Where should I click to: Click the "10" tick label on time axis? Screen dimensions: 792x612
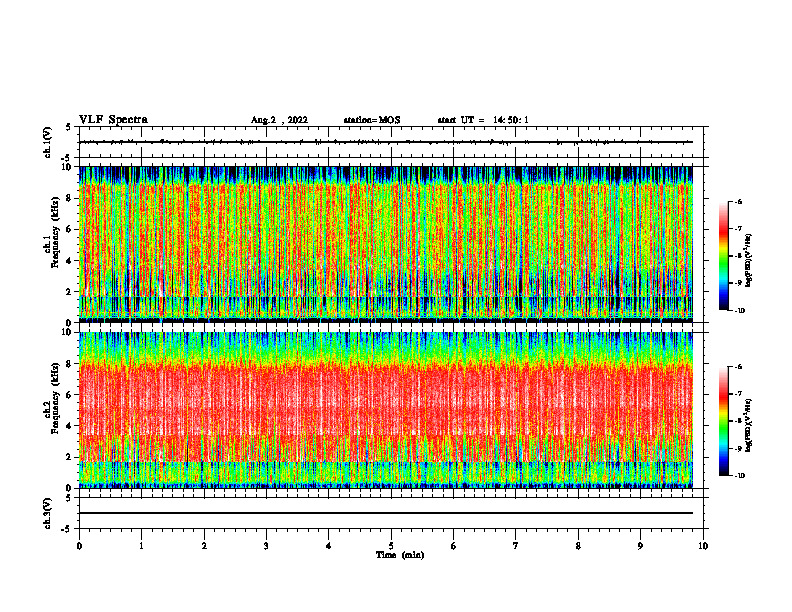703,546
